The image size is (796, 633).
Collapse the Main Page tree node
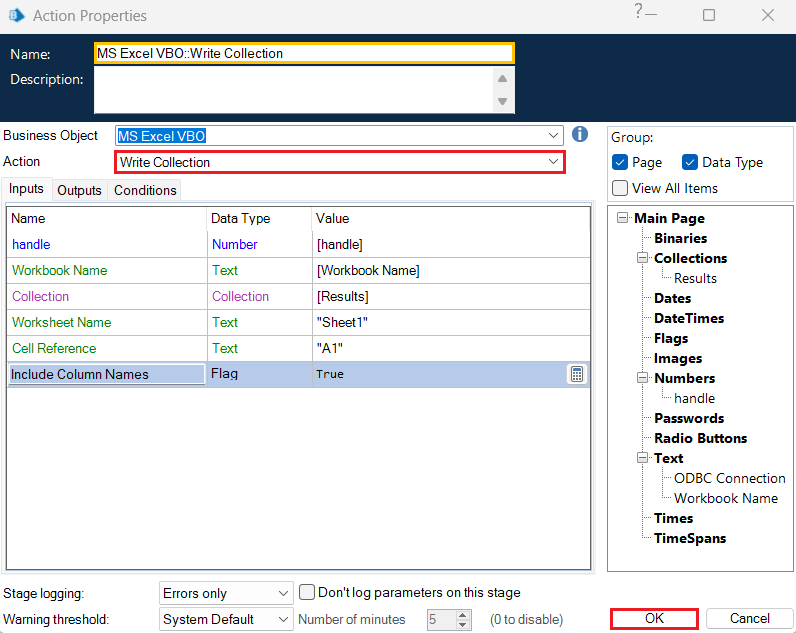[x=622, y=218]
